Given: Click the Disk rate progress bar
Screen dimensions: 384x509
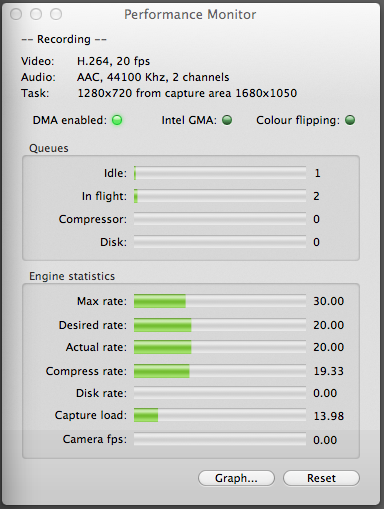Looking at the screenshot, I should coord(220,393).
